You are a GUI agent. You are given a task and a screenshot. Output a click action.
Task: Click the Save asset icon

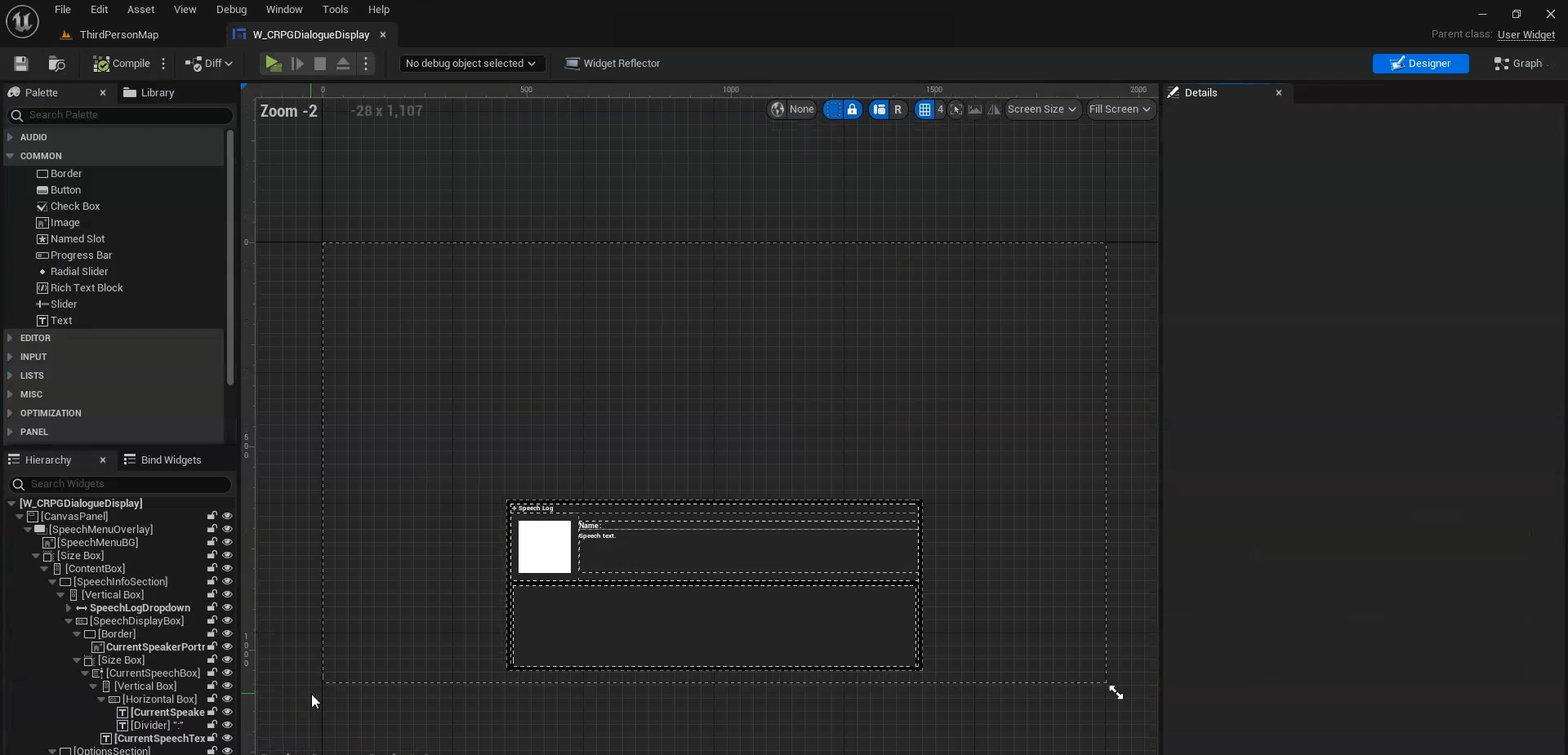coord(21,64)
